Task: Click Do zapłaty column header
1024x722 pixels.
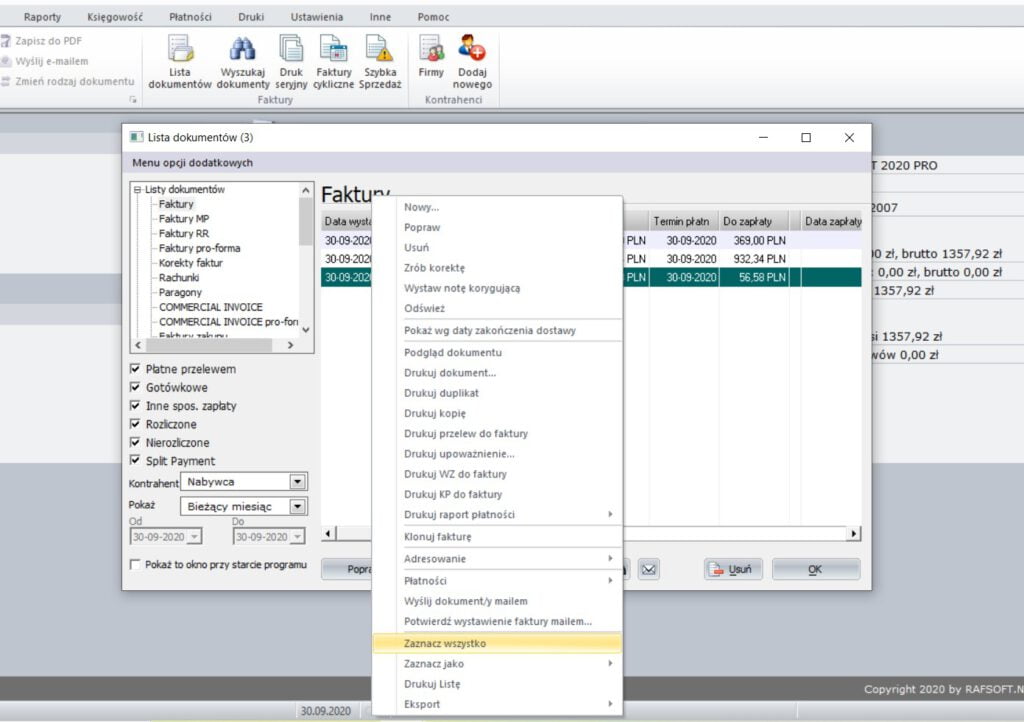Action: [x=754, y=221]
